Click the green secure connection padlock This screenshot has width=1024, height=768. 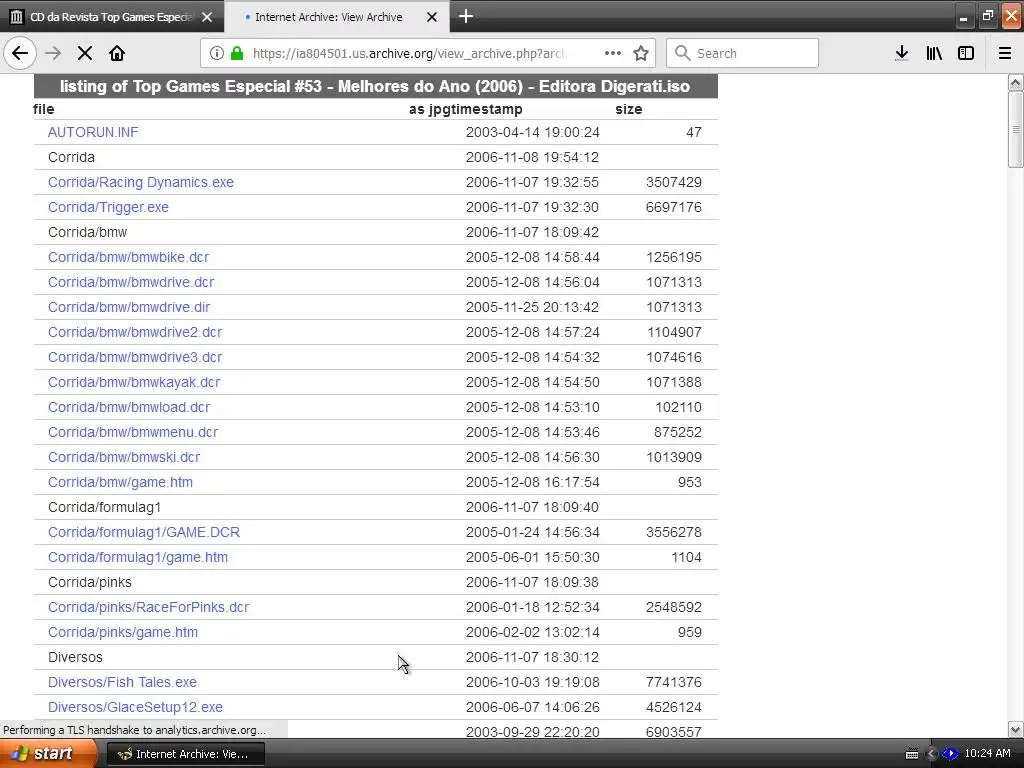(237, 53)
